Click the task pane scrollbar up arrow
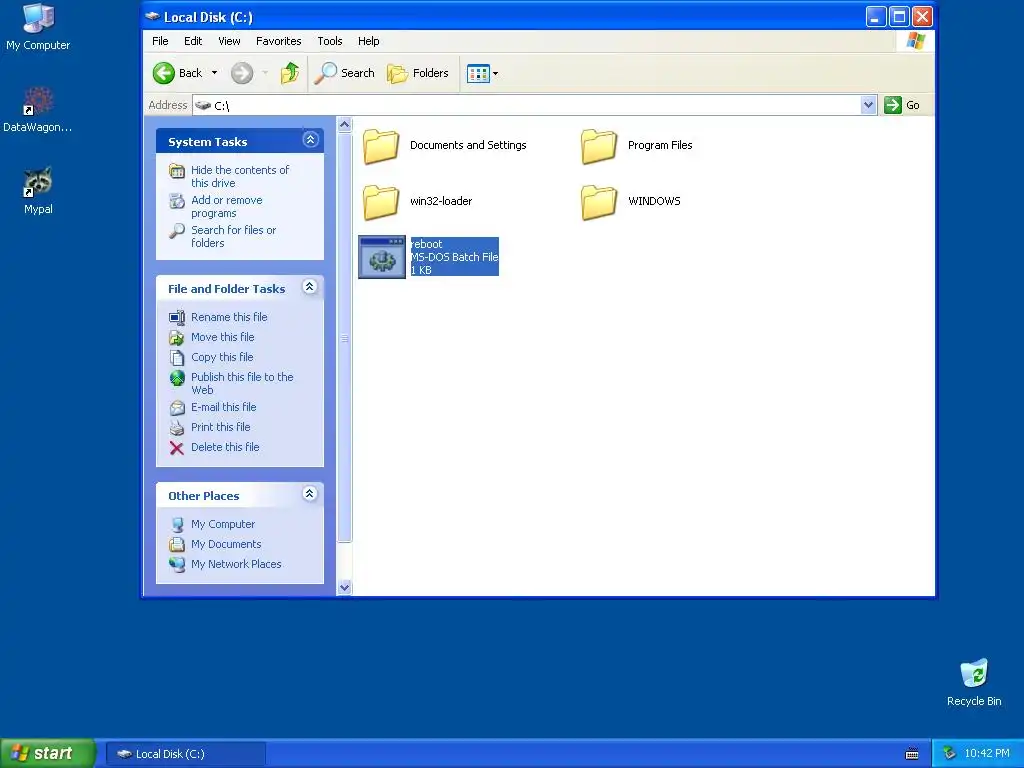The height and width of the screenshot is (768, 1024). (x=345, y=125)
